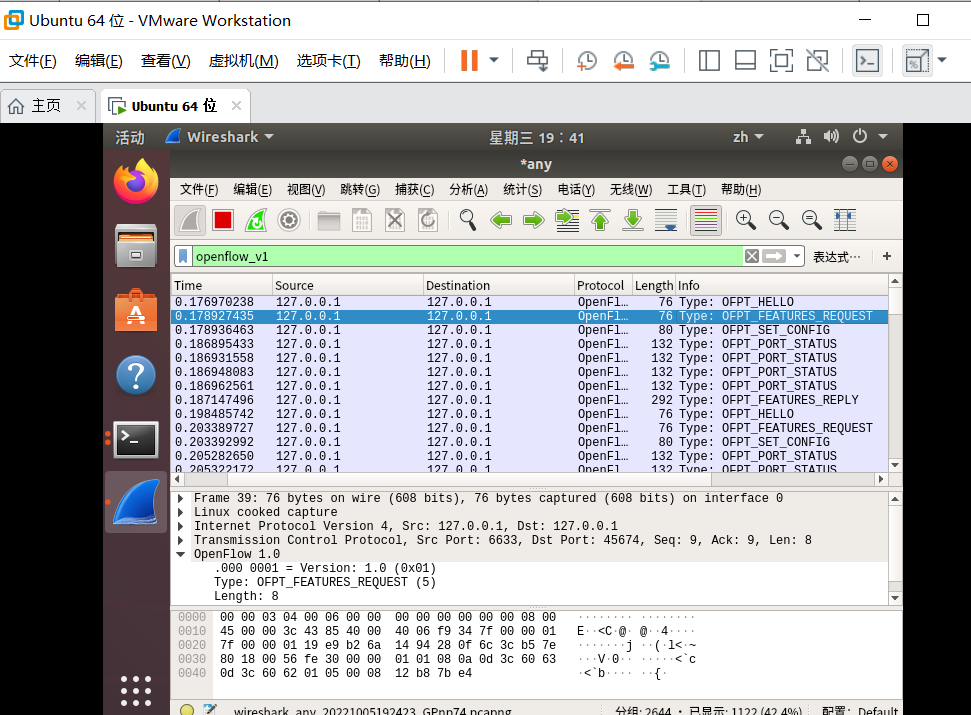Select packet at time 0.176970238
971x715 pixels.
529,302
